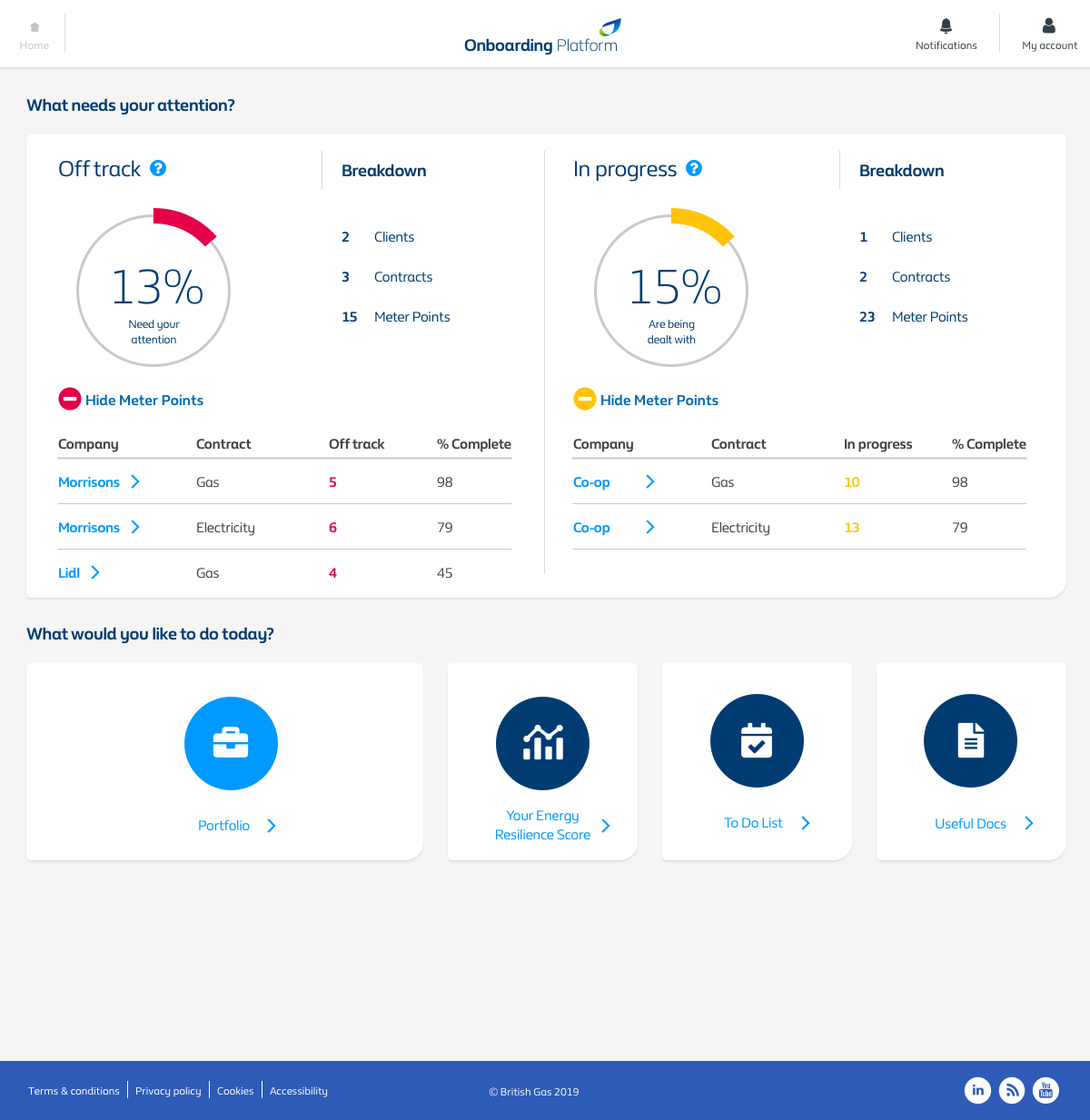Click '3 Contracts' in Off track breakdown
1090x1120 pixels.
pyautogui.click(x=387, y=277)
